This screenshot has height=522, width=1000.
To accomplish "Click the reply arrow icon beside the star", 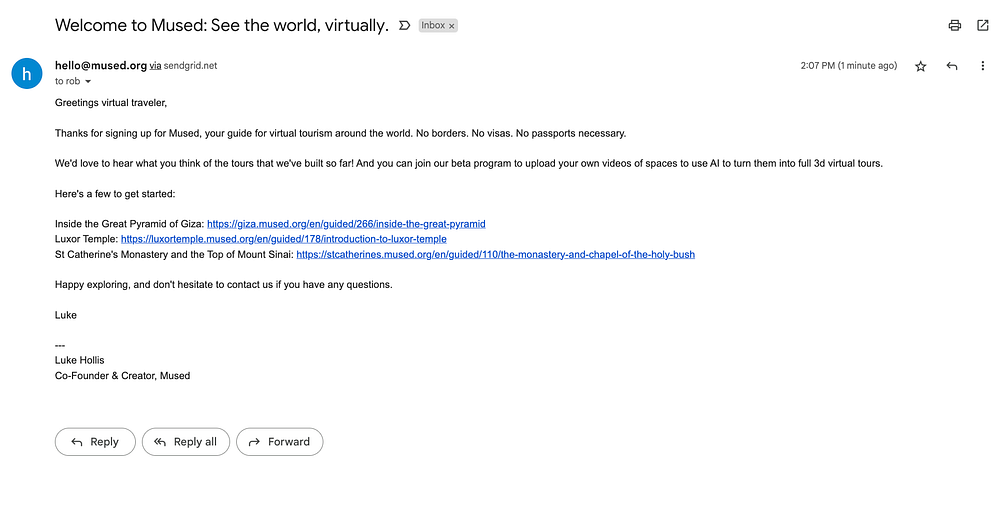I will coord(952,66).
